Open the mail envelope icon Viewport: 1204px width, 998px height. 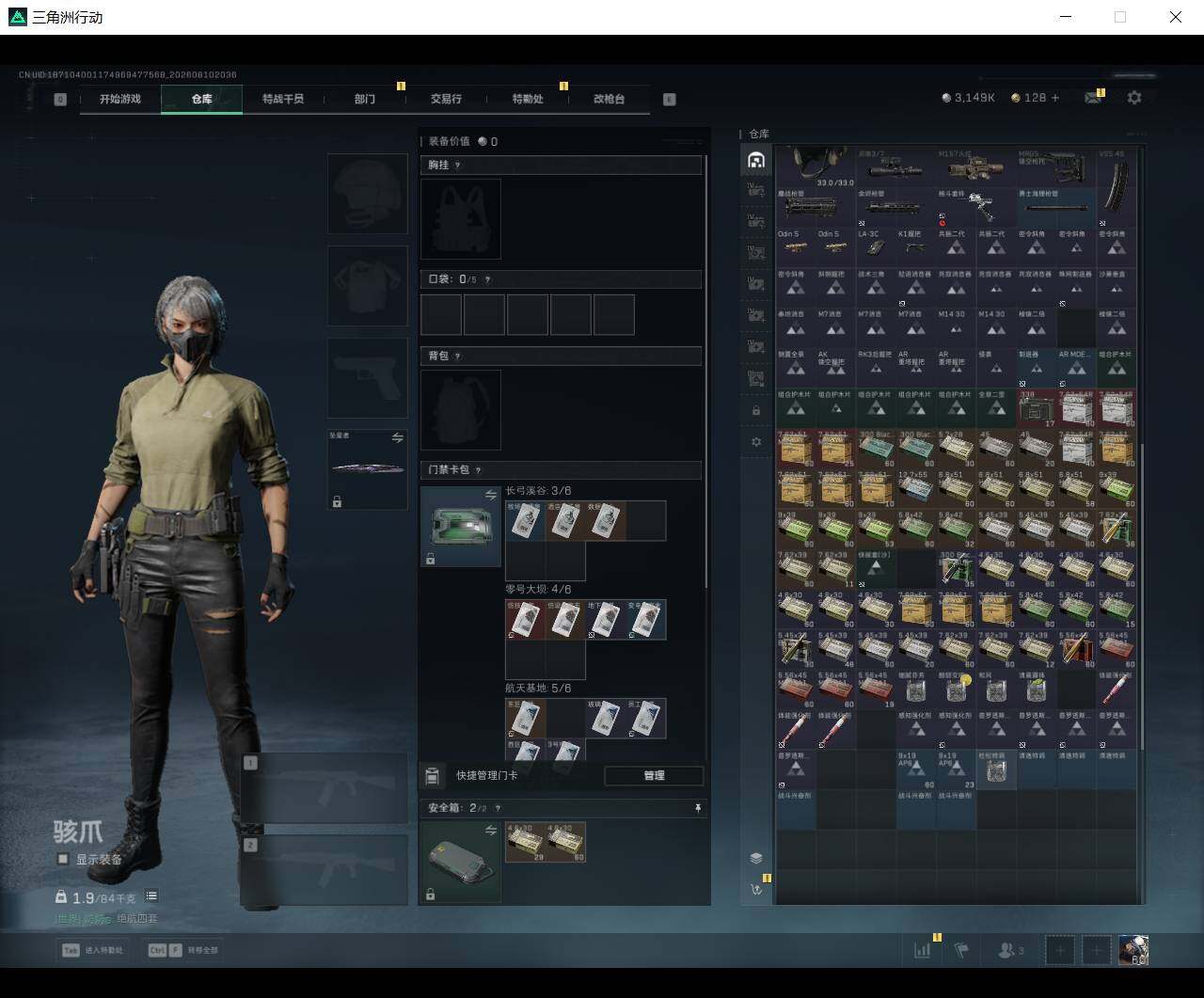(x=1092, y=98)
